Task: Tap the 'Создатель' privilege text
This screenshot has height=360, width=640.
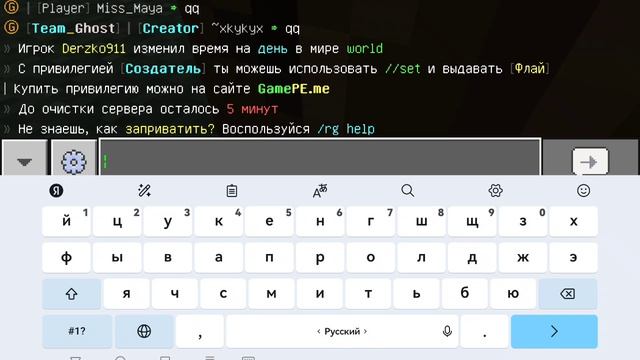Action: (x=163, y=69)
